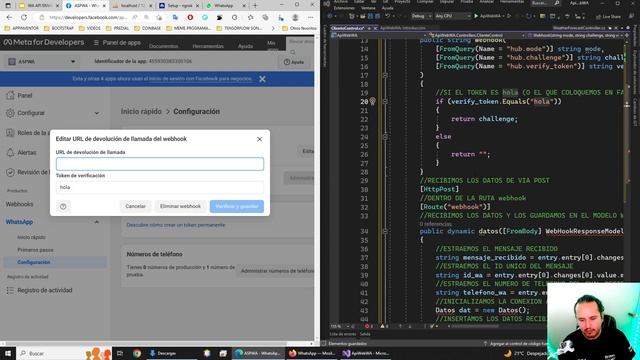Viewport: 640px width, 360px height.
Task: Click the browser refresh icon
Action: tap(24, 18)
